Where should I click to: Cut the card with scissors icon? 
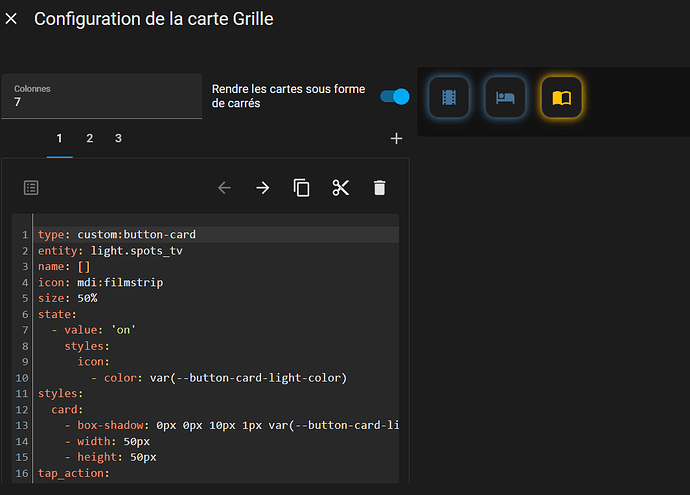(x=341, y=188)
